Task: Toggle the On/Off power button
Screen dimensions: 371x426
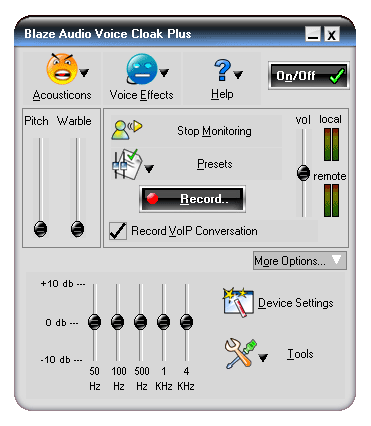Action: (309, 76)
